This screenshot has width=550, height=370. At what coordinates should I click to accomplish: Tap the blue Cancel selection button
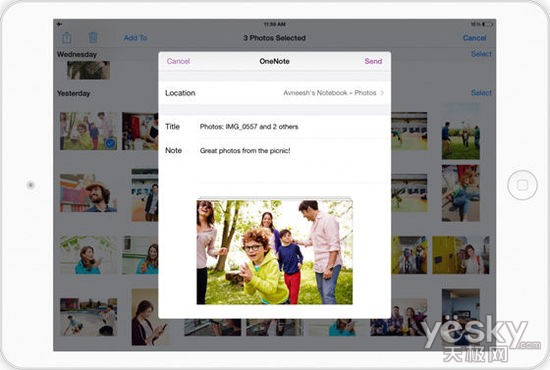pyautogui.click(x=475, y=38)
